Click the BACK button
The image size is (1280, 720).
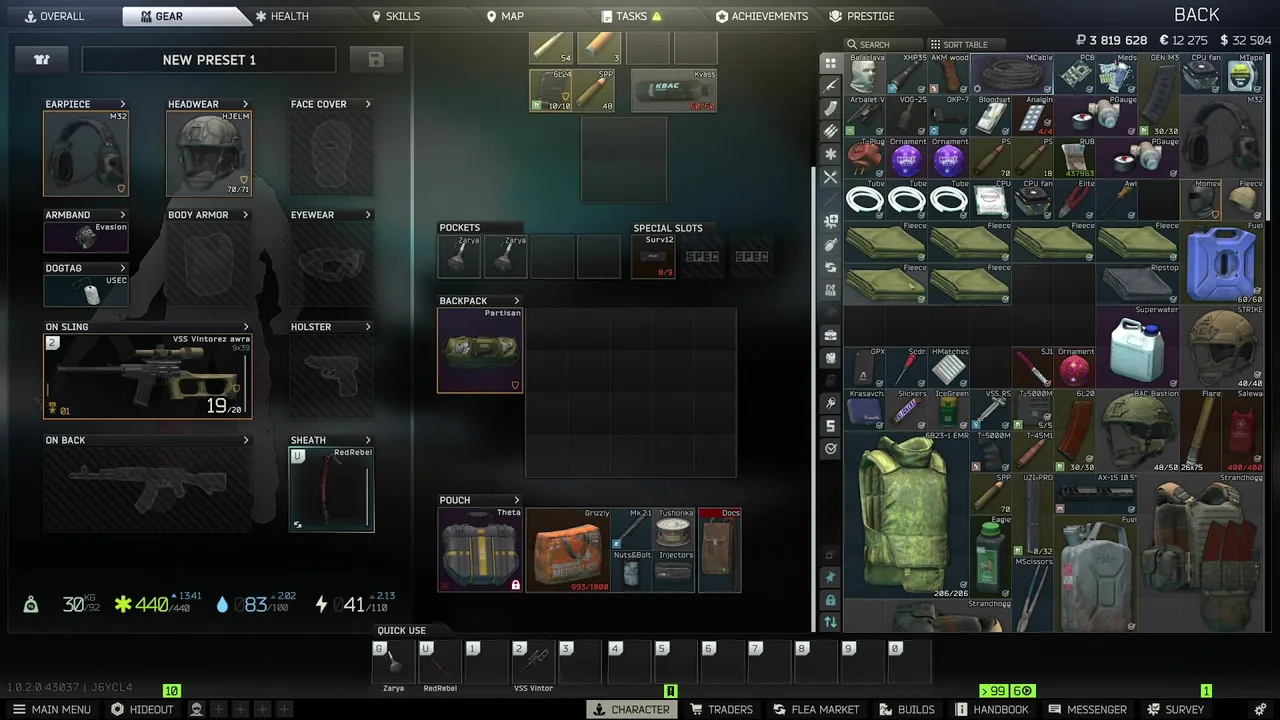coord(1197,15)
